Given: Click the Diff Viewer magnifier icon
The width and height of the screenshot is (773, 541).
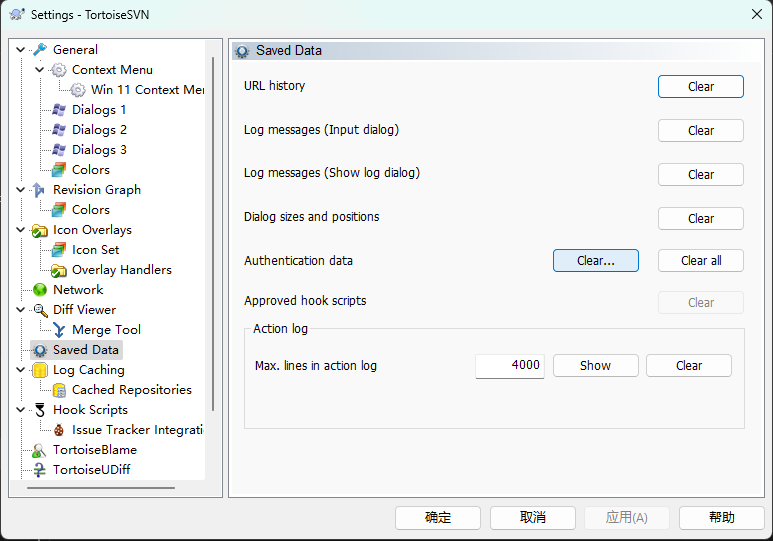Looking at the screenshot, I should tap(39, 310).
